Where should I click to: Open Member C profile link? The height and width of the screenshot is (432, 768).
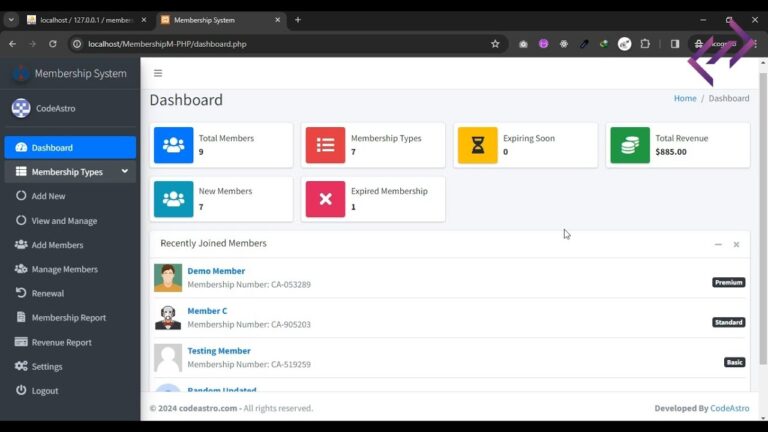pyautogui.click(x=207, y=311)
